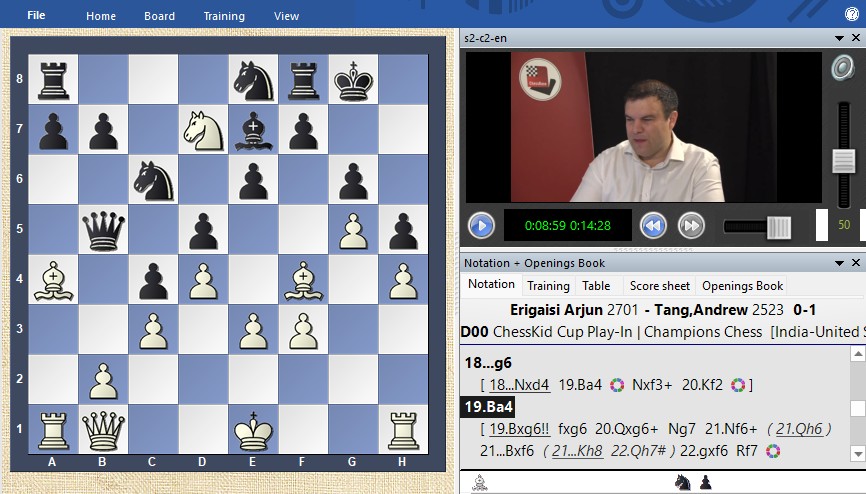Viewport: 866px width, 494px height.
Task: Select the black queen on b5
Action: click(103, 230)
